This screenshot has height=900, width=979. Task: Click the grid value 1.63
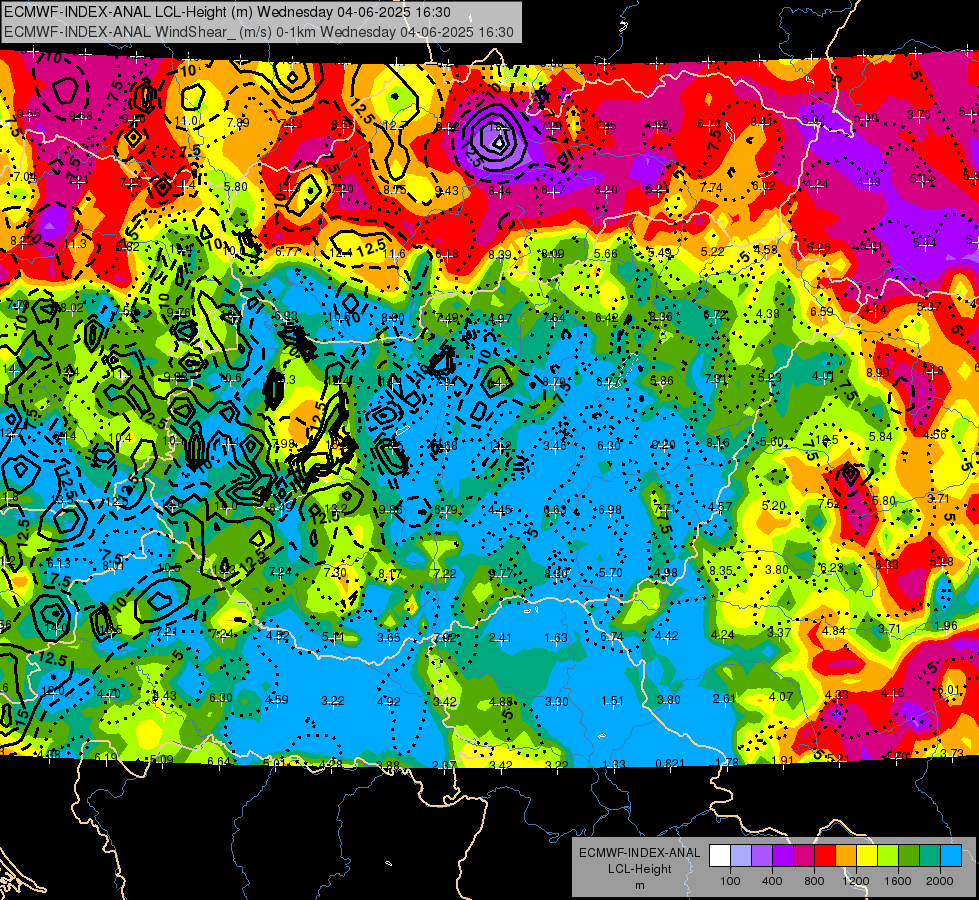tap(556, 638)
